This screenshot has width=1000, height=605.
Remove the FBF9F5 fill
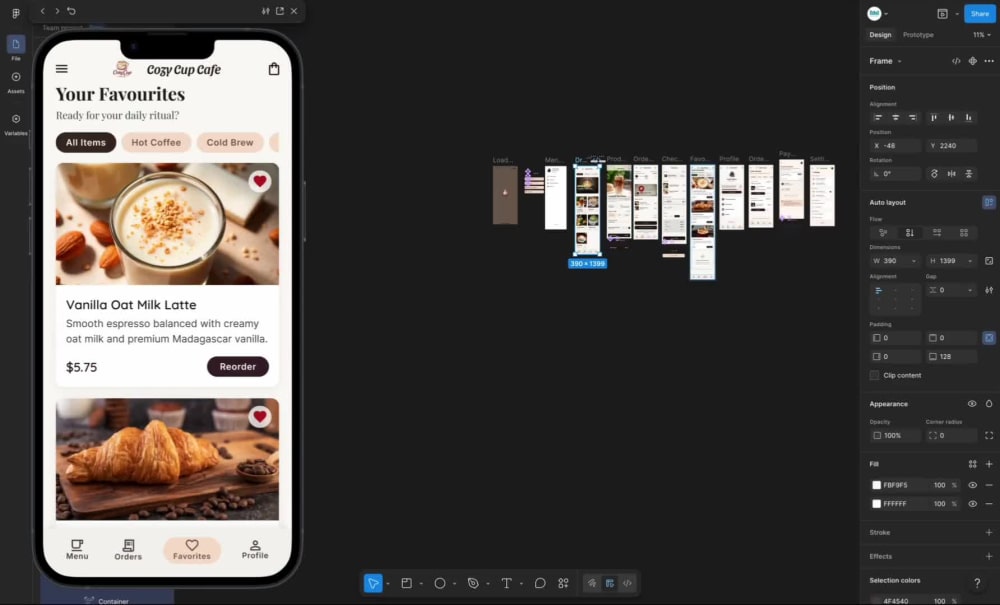click(989, 485)
